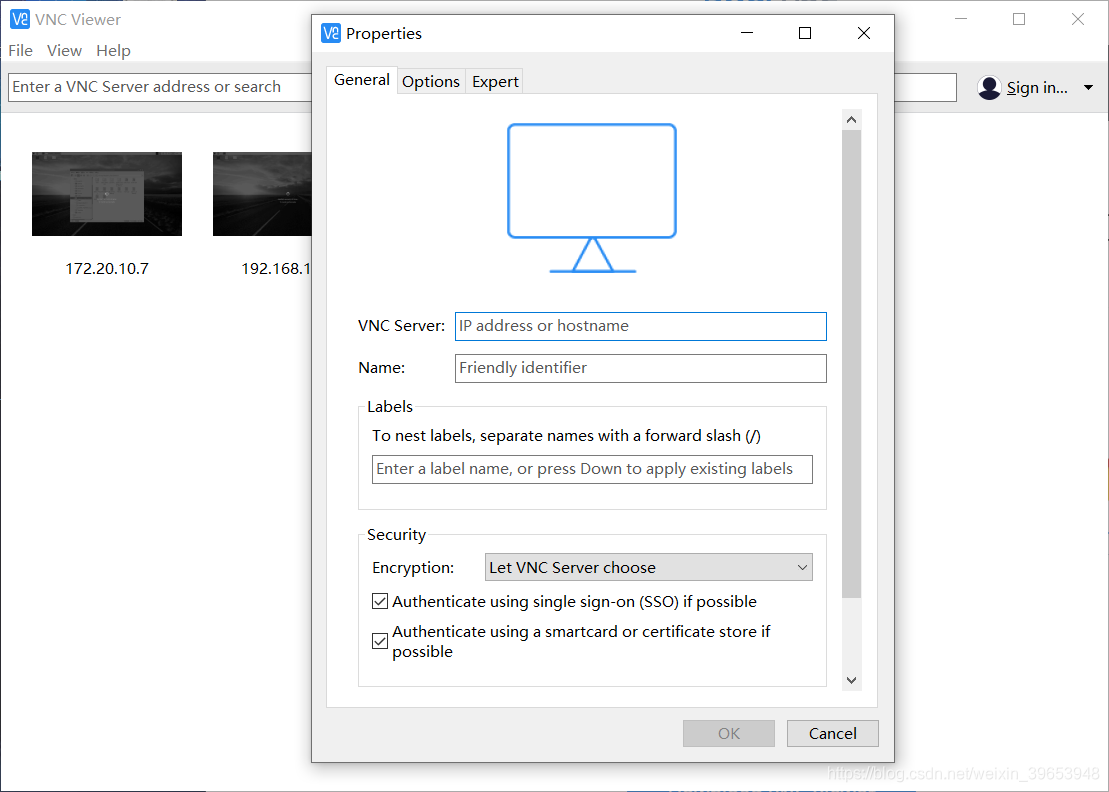Click the Name friendly identifier field
Viewport: 1109px width, 792px height.
[640, 368]
